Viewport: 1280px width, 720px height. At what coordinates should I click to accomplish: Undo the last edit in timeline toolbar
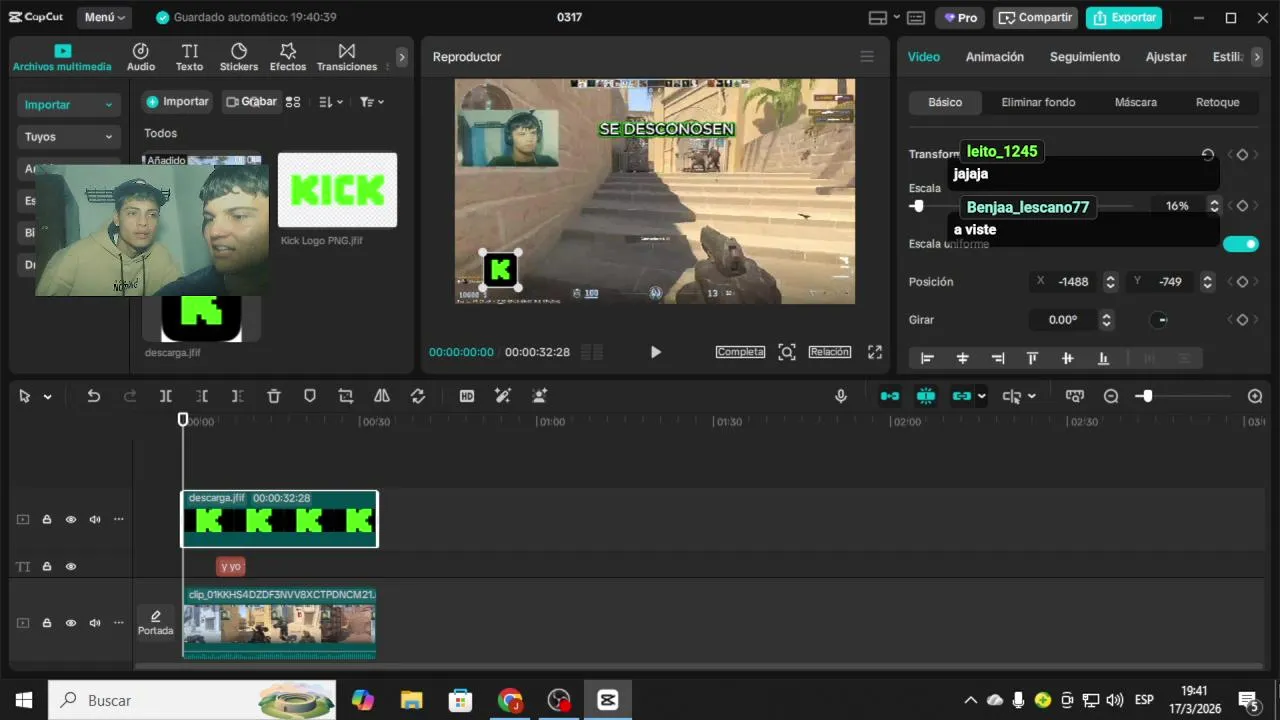(x=94, y=396)
